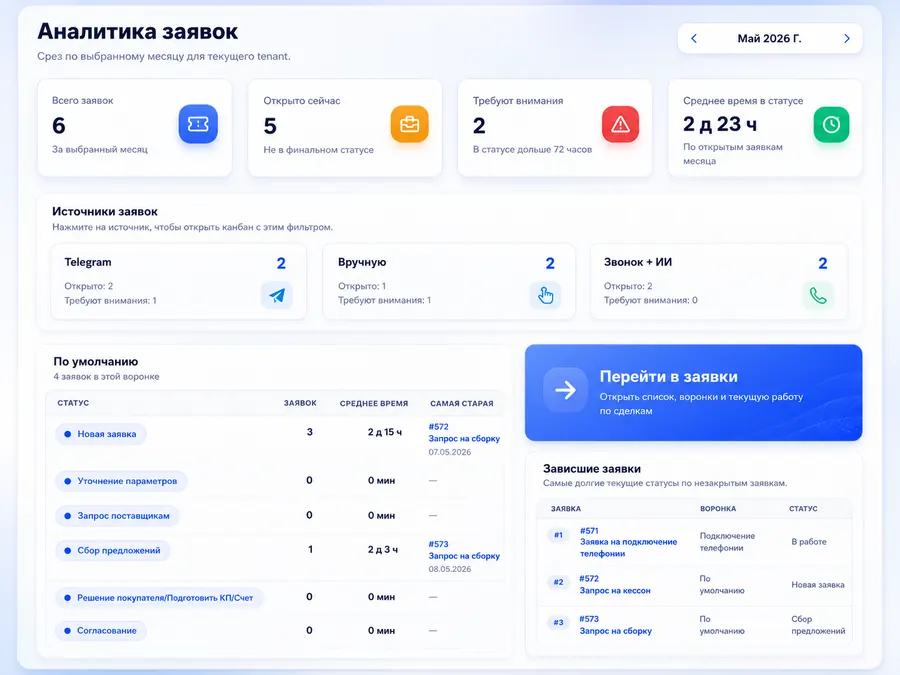Click the hand pointer icon in Вручную card
900x675 pixels.
[545, 295]
